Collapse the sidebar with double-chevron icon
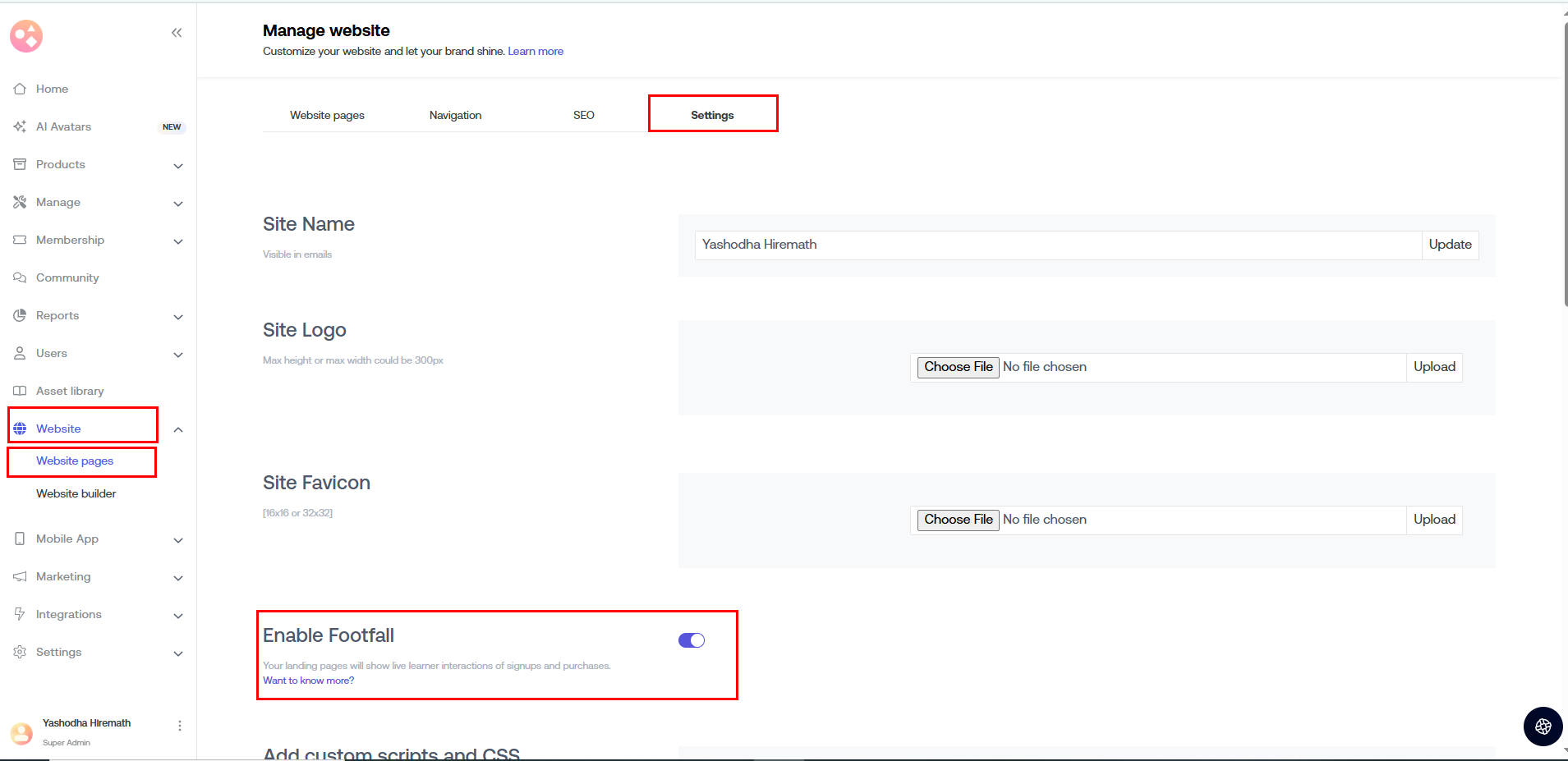Viewport: 1568px width, 761px height. [177, 33]
